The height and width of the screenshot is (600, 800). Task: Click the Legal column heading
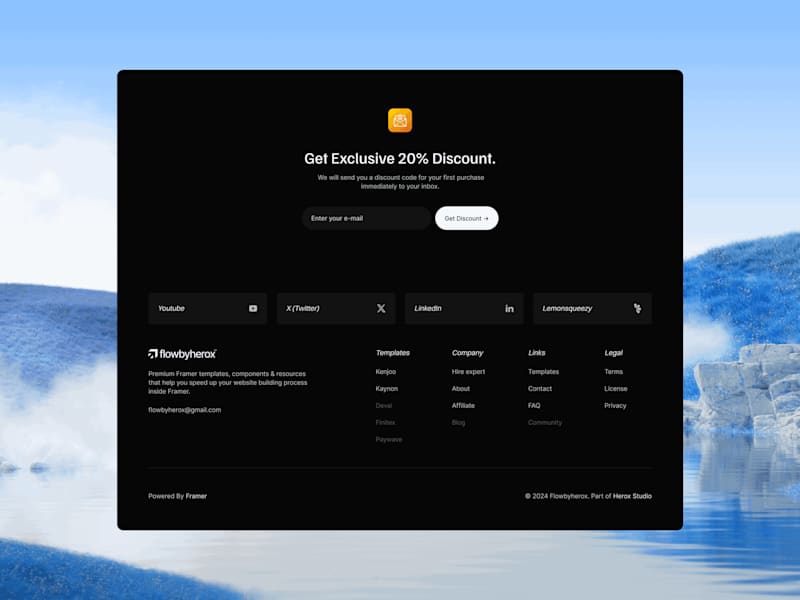click(x=613, y=353)
